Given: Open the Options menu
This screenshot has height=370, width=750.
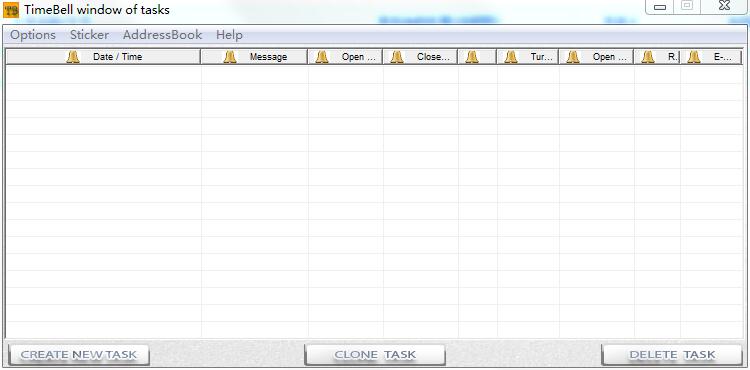Looking at the screenshot, I should (33, 35).
